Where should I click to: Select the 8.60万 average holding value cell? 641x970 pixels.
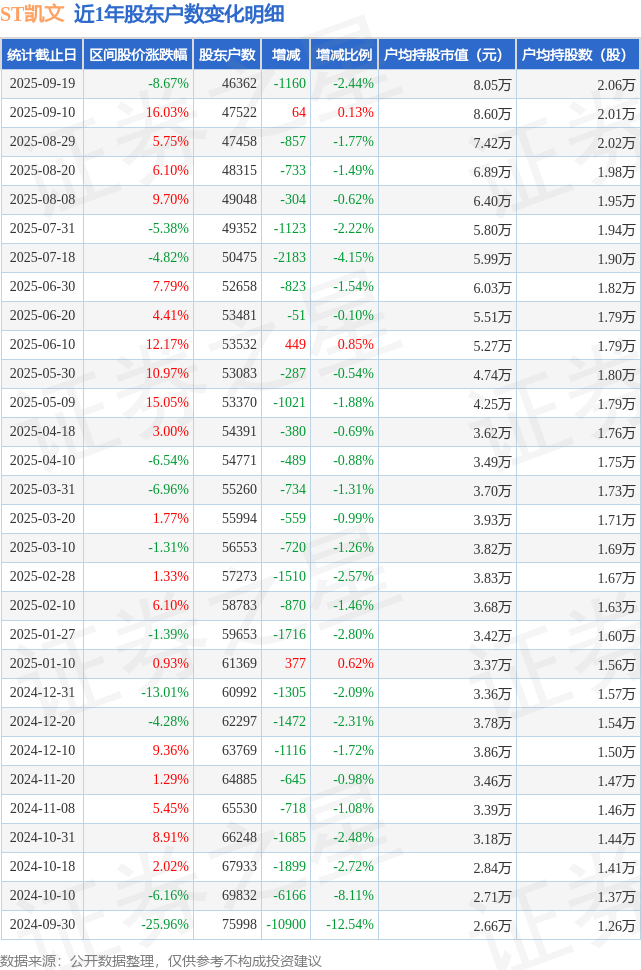tap(492, 113)
